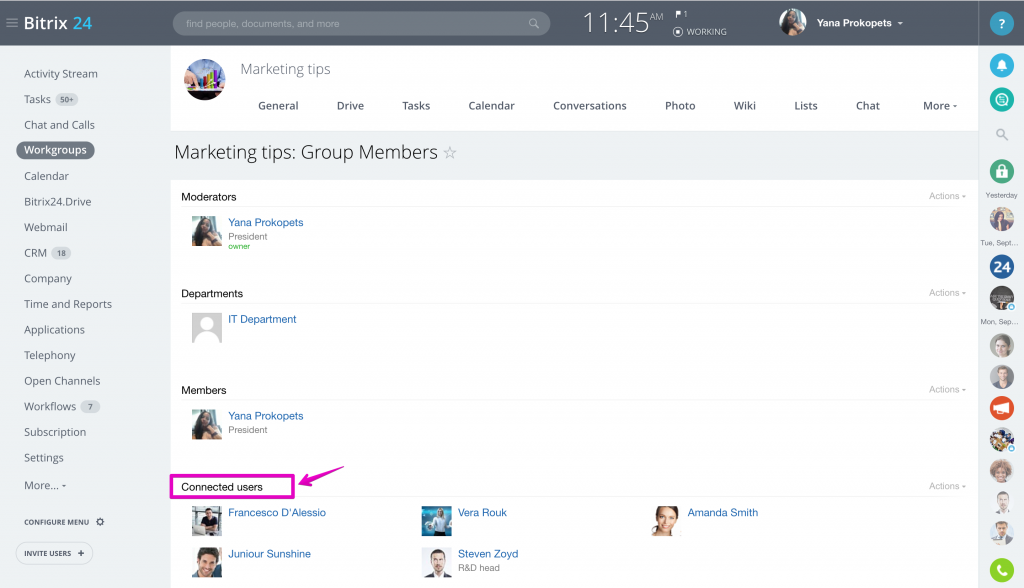Open the Company section
Screen dimensions: 1024x588
click(48, 278)
